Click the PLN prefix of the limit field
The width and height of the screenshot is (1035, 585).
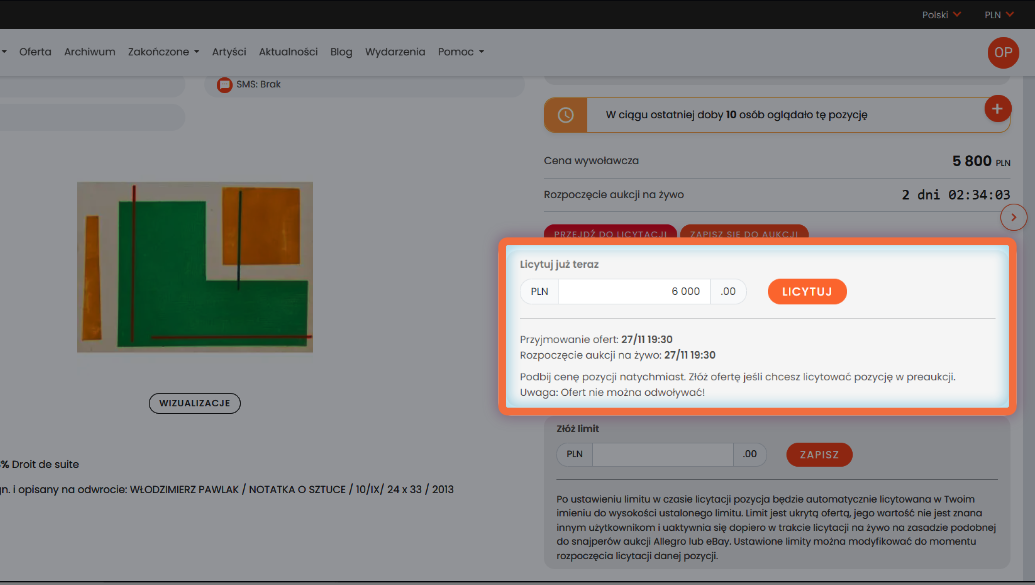tap(574, 454)
